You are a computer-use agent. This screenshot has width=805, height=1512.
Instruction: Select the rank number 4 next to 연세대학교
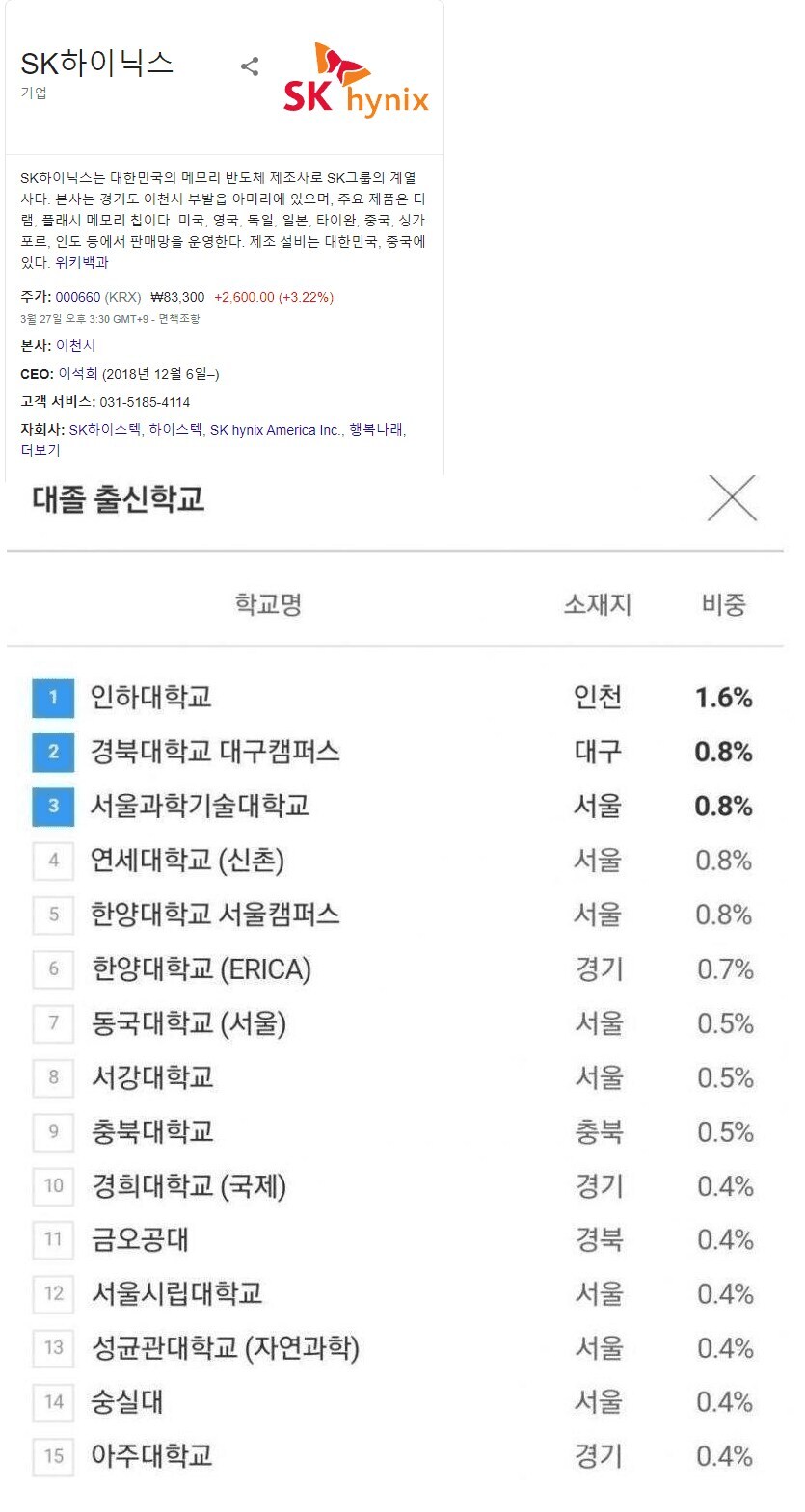tap(54, 861)
